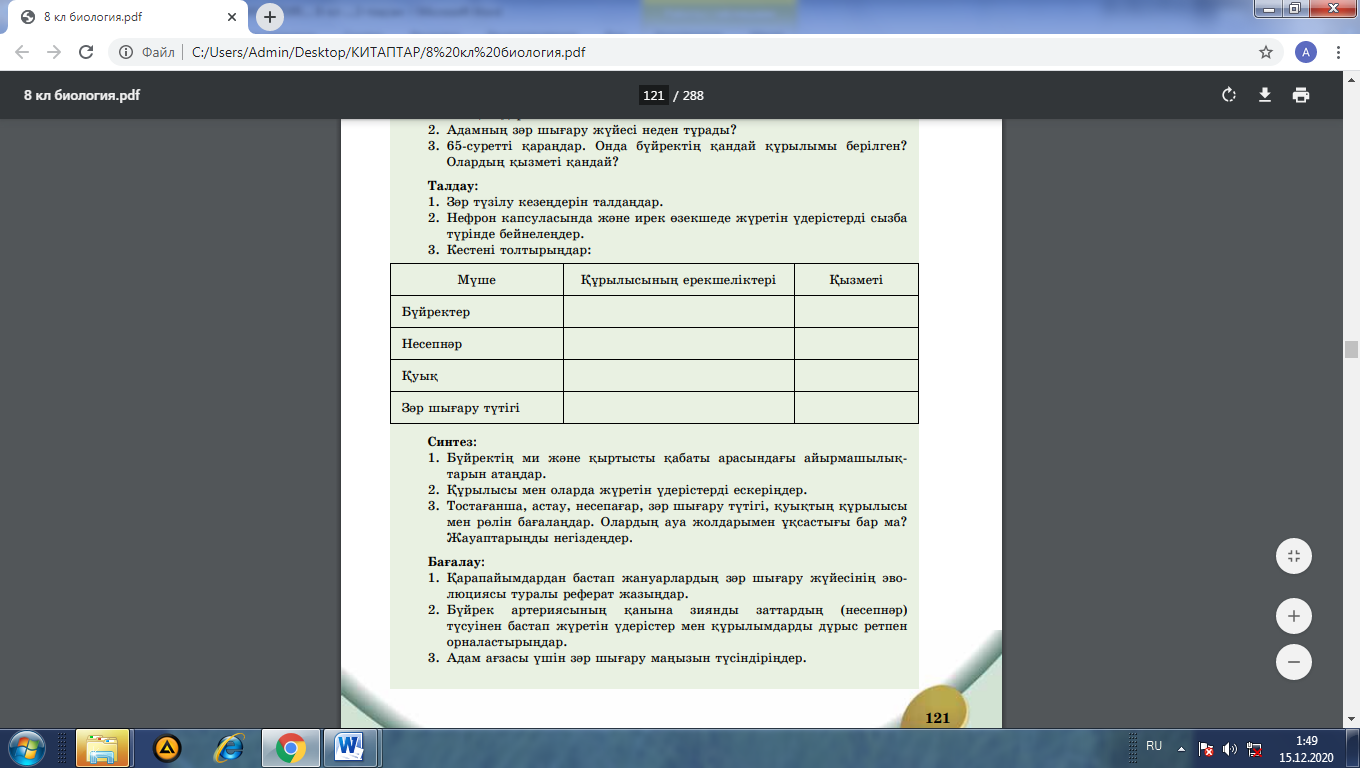This screenshot has width=1360, height=768.
Task: Click the site information icon before Файл
Action: click(x=127, y=52)
